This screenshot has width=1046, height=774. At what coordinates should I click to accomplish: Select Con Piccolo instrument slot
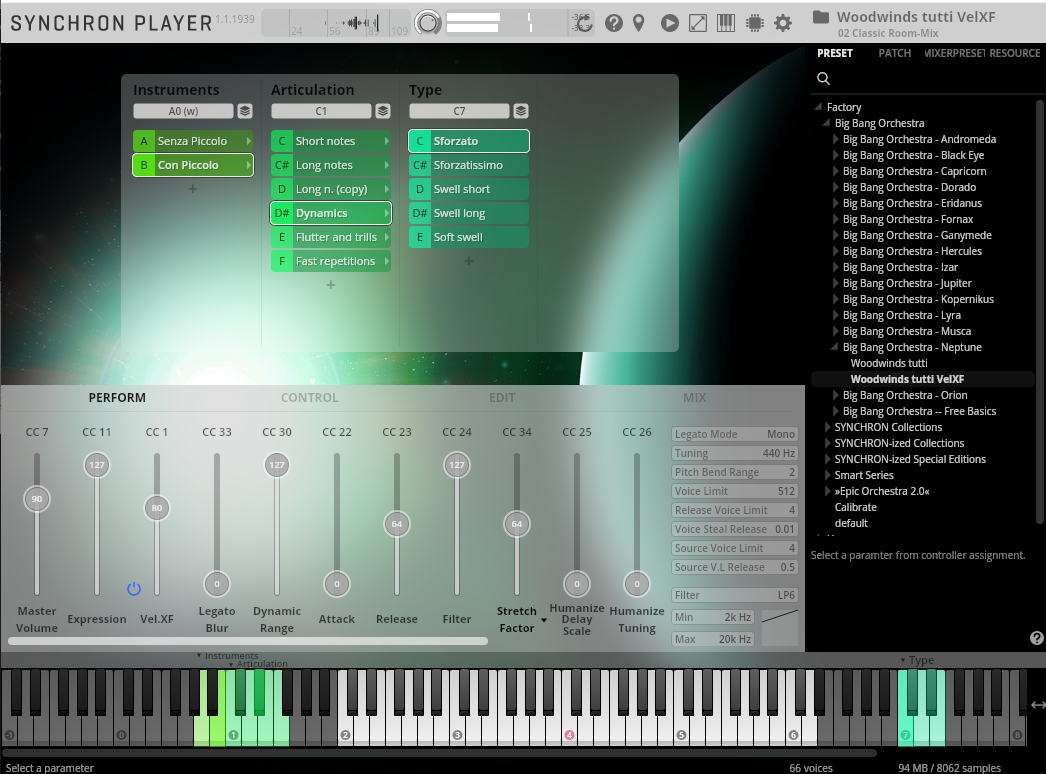193,165
